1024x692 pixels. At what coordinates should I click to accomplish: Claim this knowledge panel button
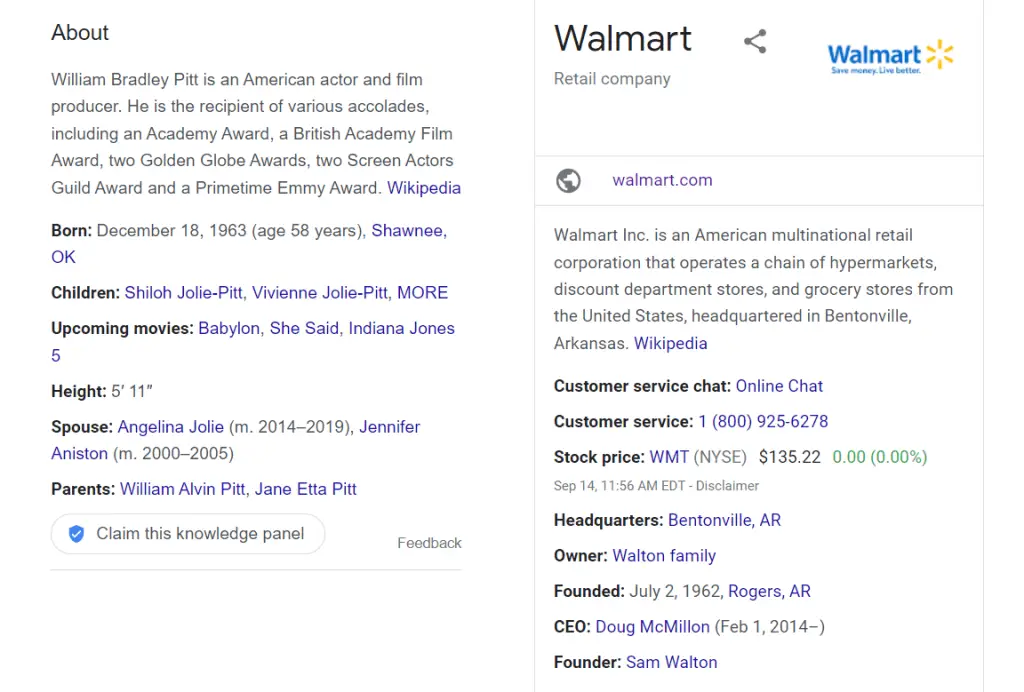[187, 534]
